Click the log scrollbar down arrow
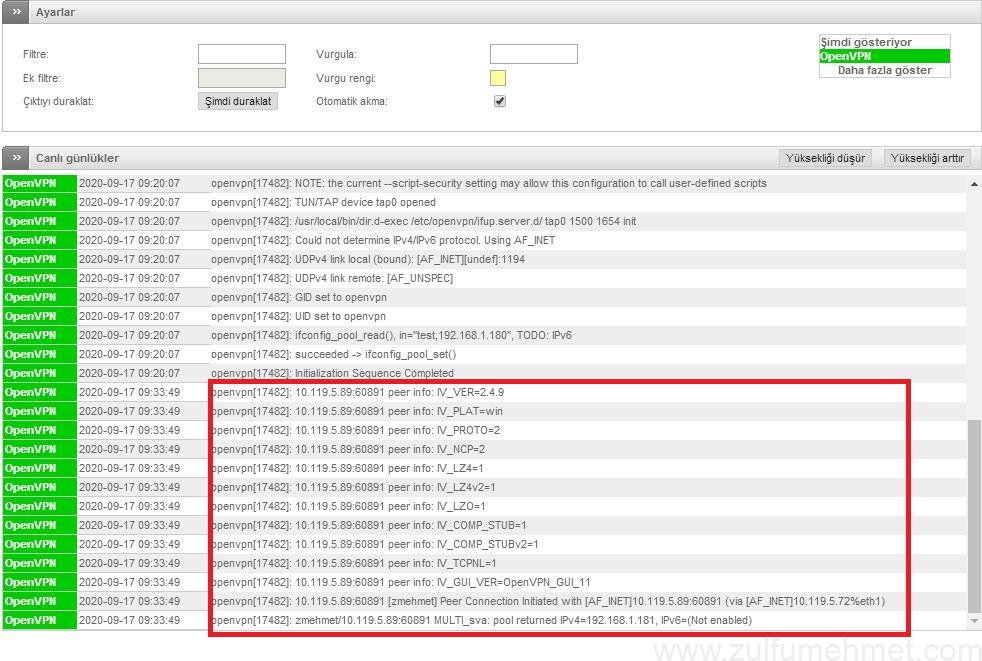 pos(974,621)
